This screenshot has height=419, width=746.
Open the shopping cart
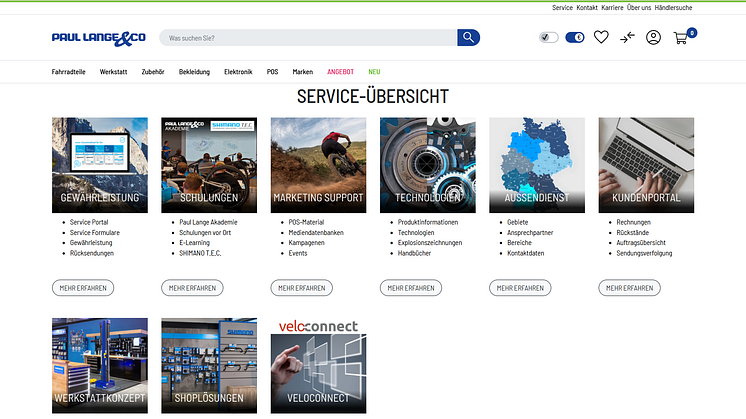pyautogui.click(x=681, y=38)
